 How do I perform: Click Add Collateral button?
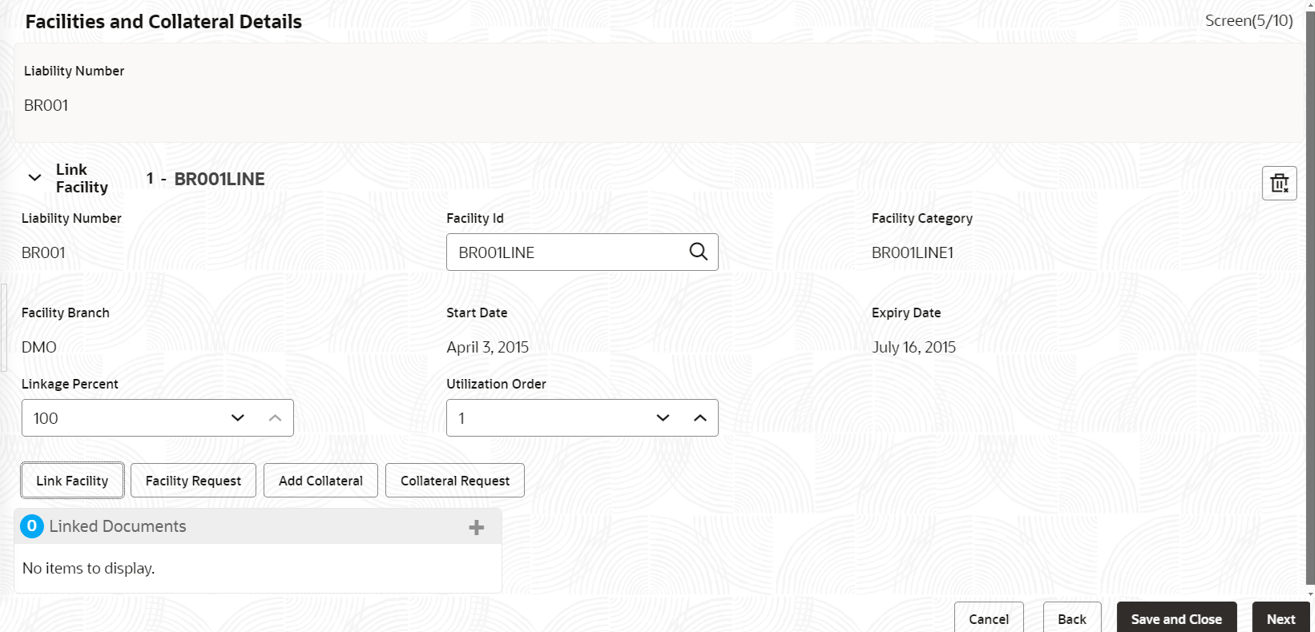click(320, 480)
